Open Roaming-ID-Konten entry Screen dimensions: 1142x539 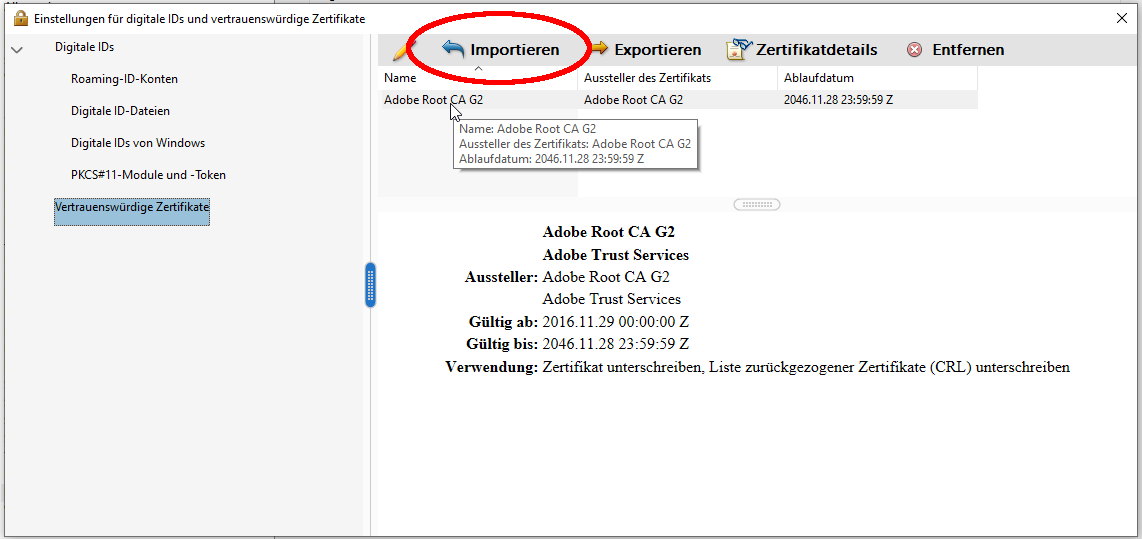[x=125, y=79]
